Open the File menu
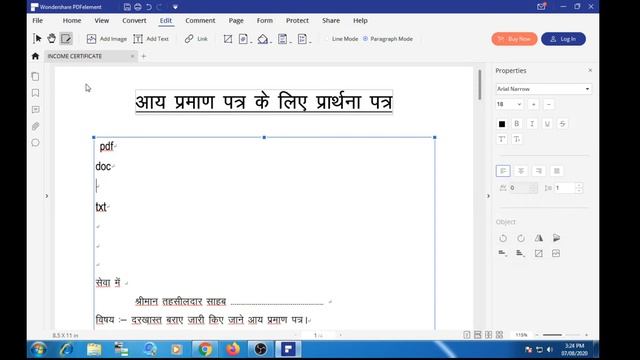640x360 pixels. tap(38, 20)
